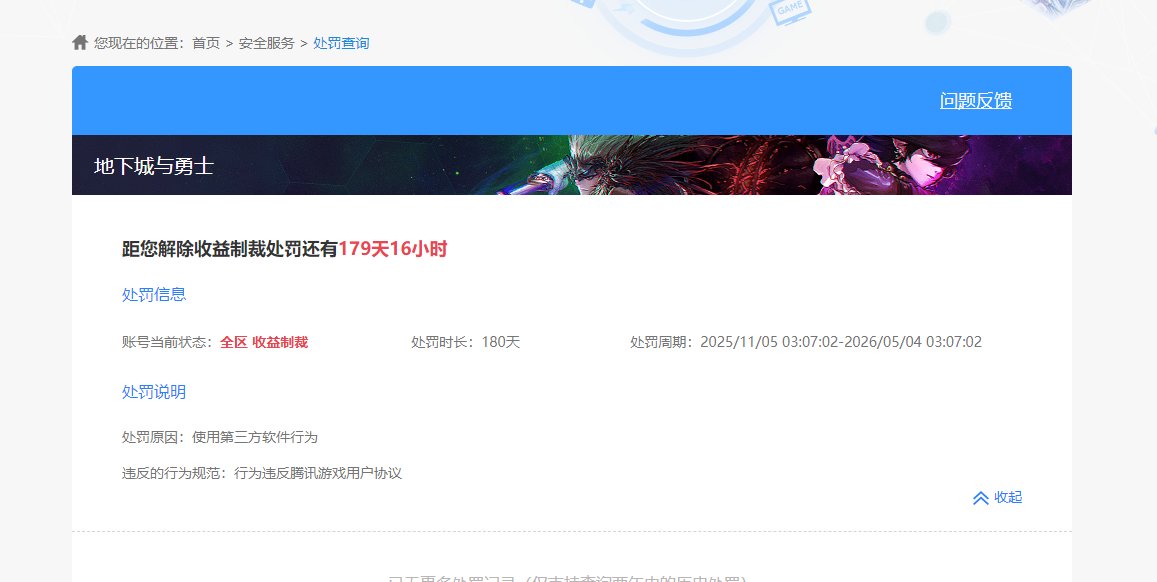Click the 179天16小时 countdown text
1157x582 pixels.
[394, 249]
